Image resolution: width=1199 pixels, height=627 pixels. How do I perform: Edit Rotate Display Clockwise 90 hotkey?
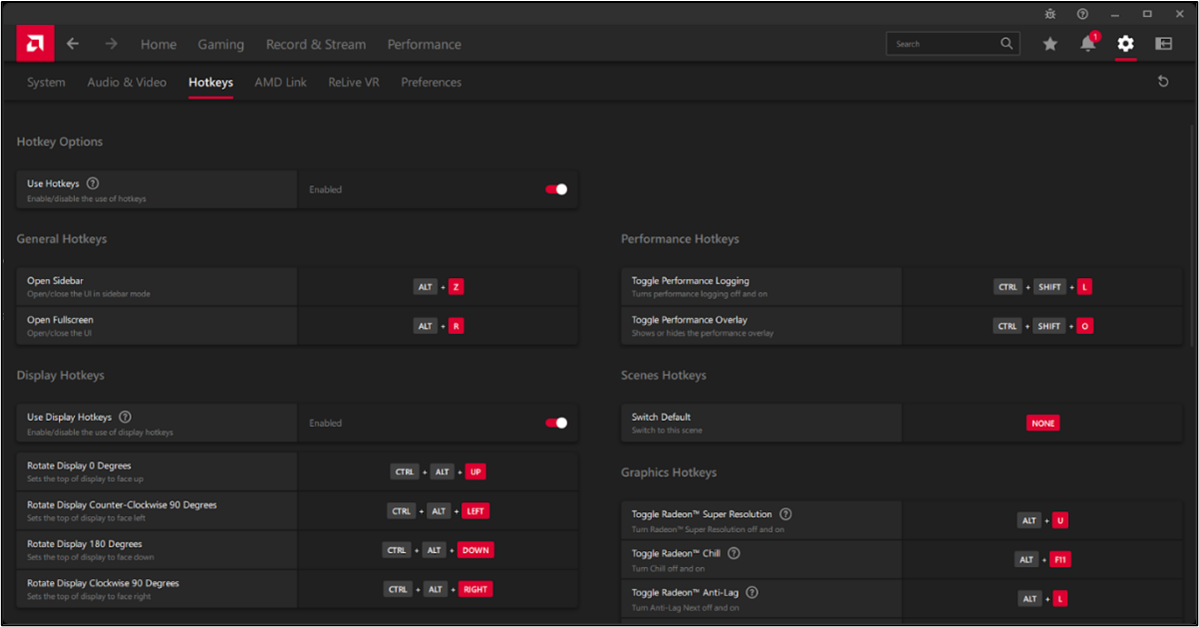coord(438,589)
